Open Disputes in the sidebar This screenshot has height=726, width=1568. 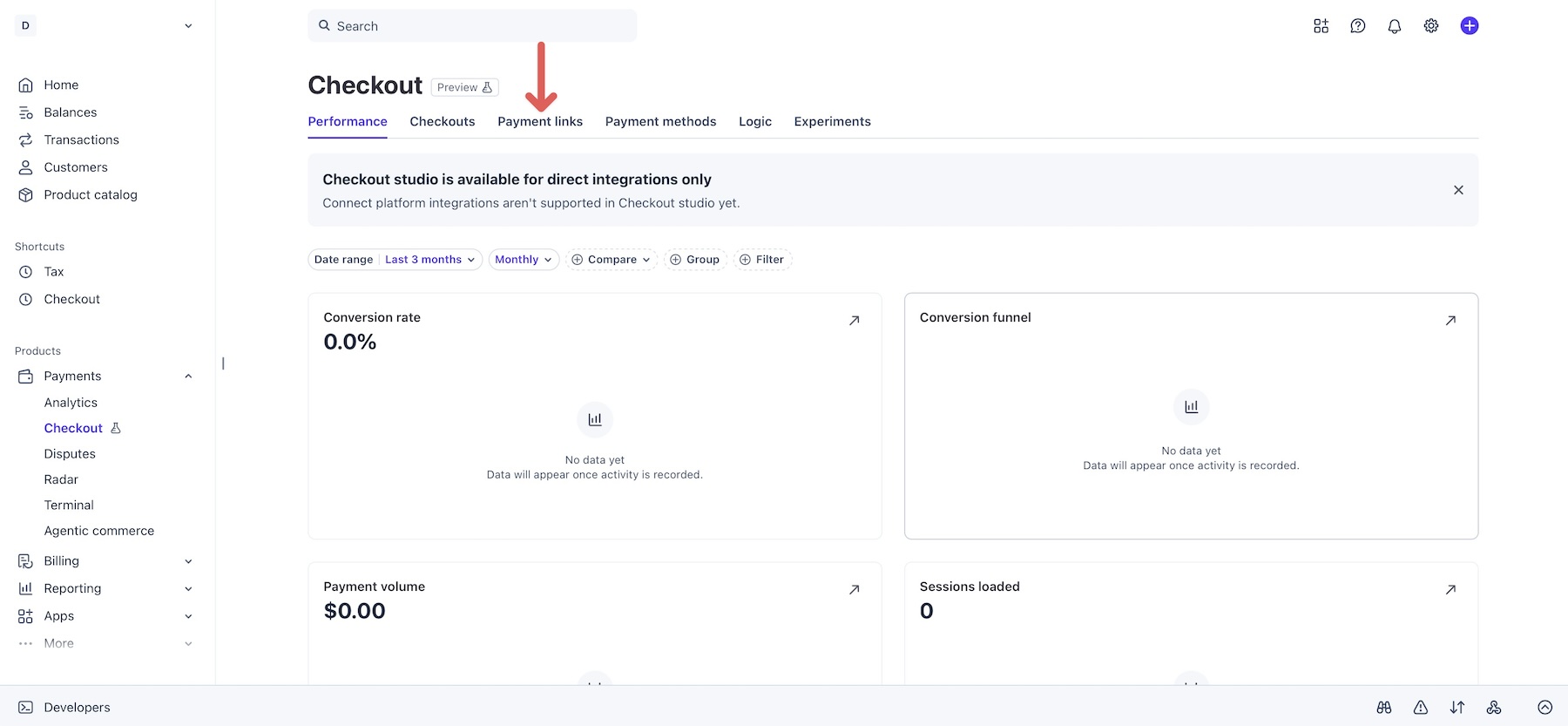[70, 454]
